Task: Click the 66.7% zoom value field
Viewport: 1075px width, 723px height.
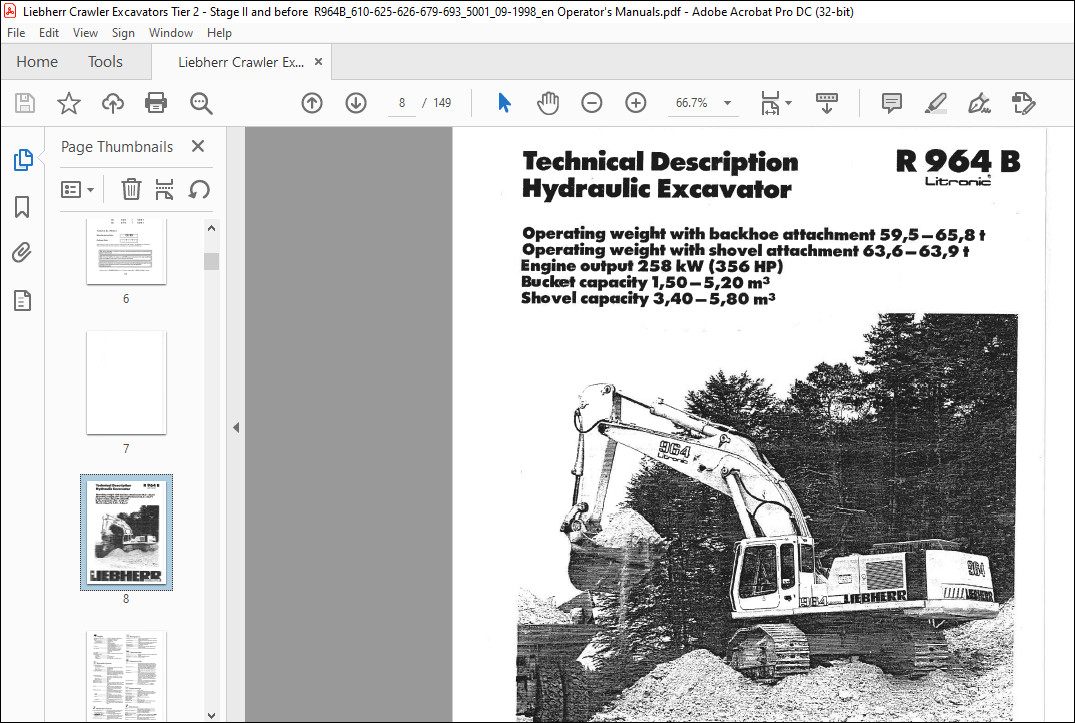Action: click(692, 103)
